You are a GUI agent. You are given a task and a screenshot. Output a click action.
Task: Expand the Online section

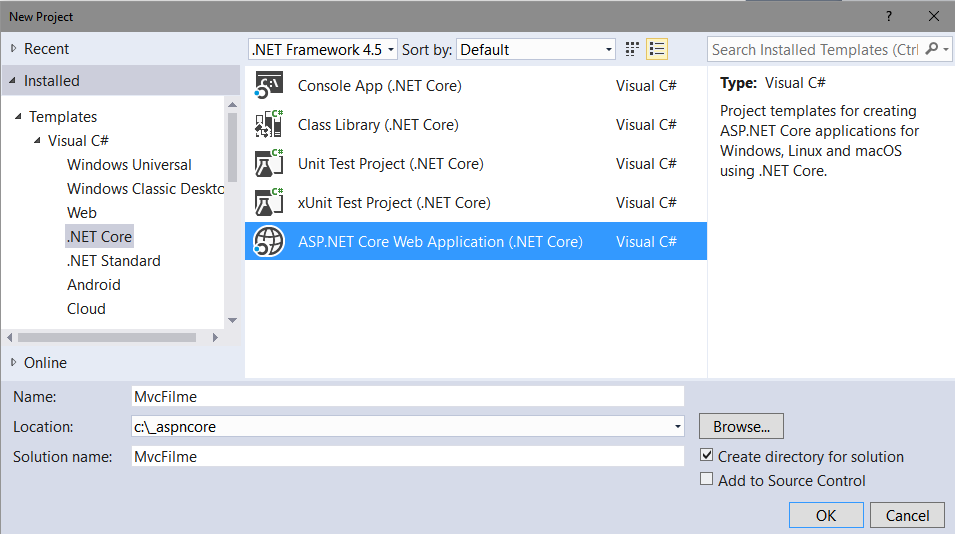[13, 362]
